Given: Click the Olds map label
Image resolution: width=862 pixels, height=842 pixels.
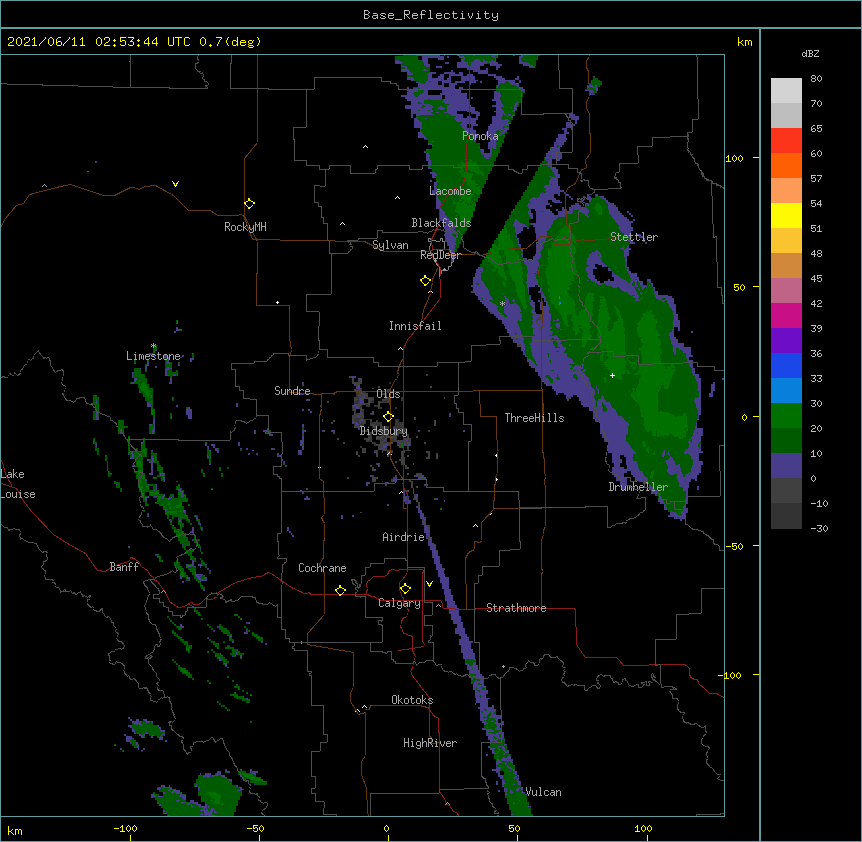Looking at the screenshot, I should (388, 394).
